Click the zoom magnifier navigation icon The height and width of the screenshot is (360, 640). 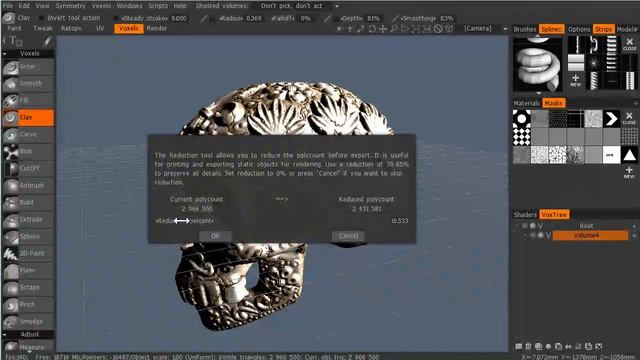tap(394, 29)
